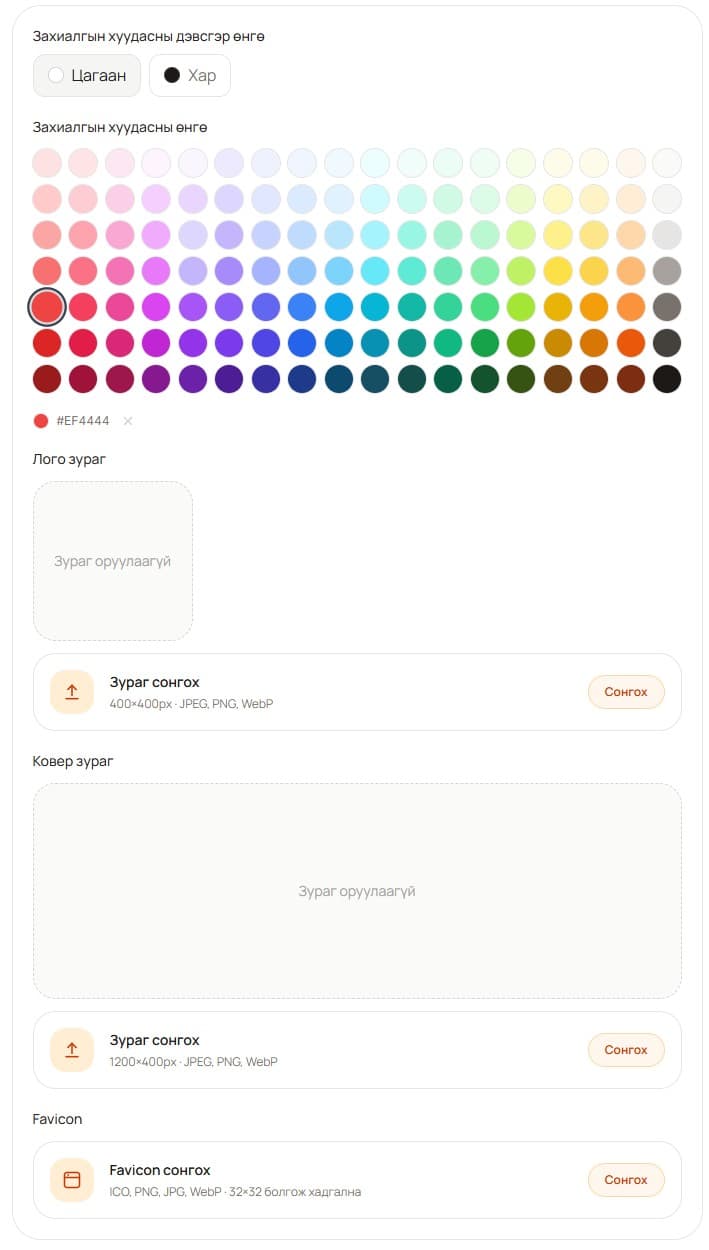Click the empty cover image preview area
This screenshot has height=1250, width=709.
[x=357, y=891]
